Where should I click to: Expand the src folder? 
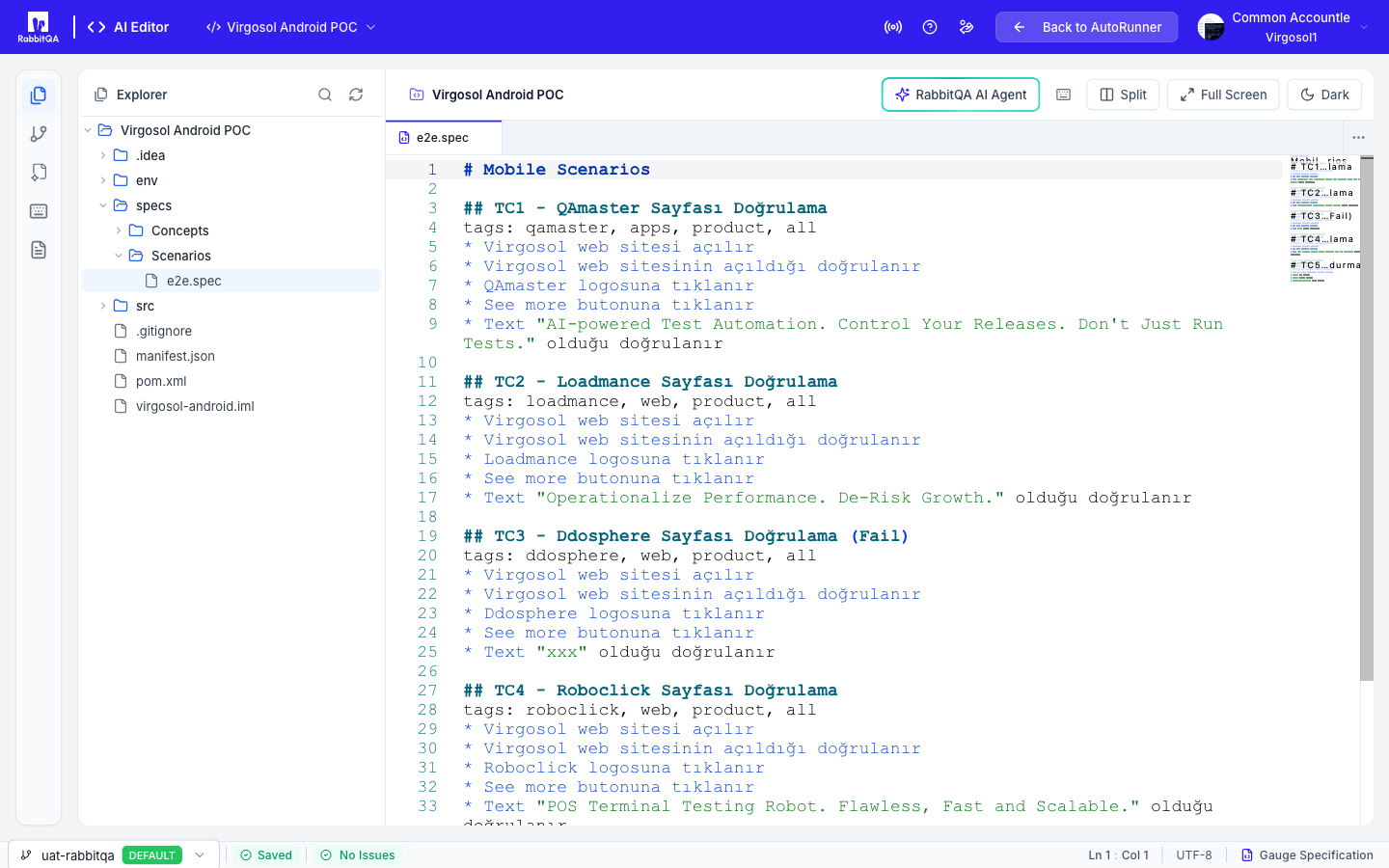pos(103,306)
